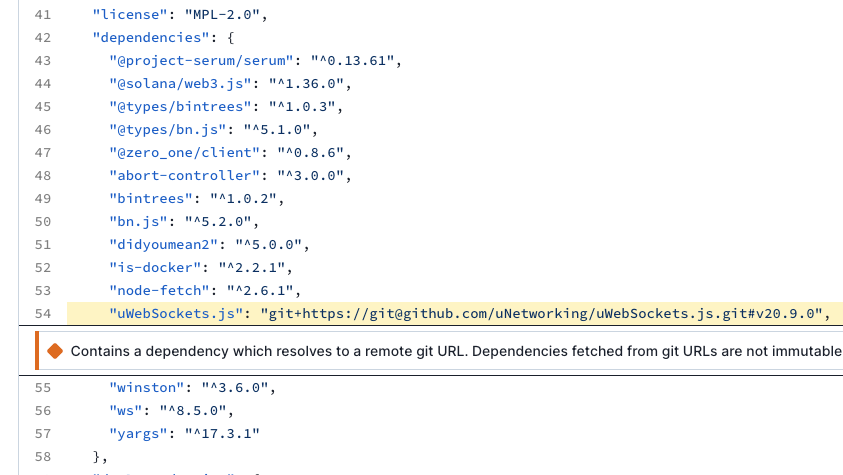Click the "bn.js" key on line 50

139,222
